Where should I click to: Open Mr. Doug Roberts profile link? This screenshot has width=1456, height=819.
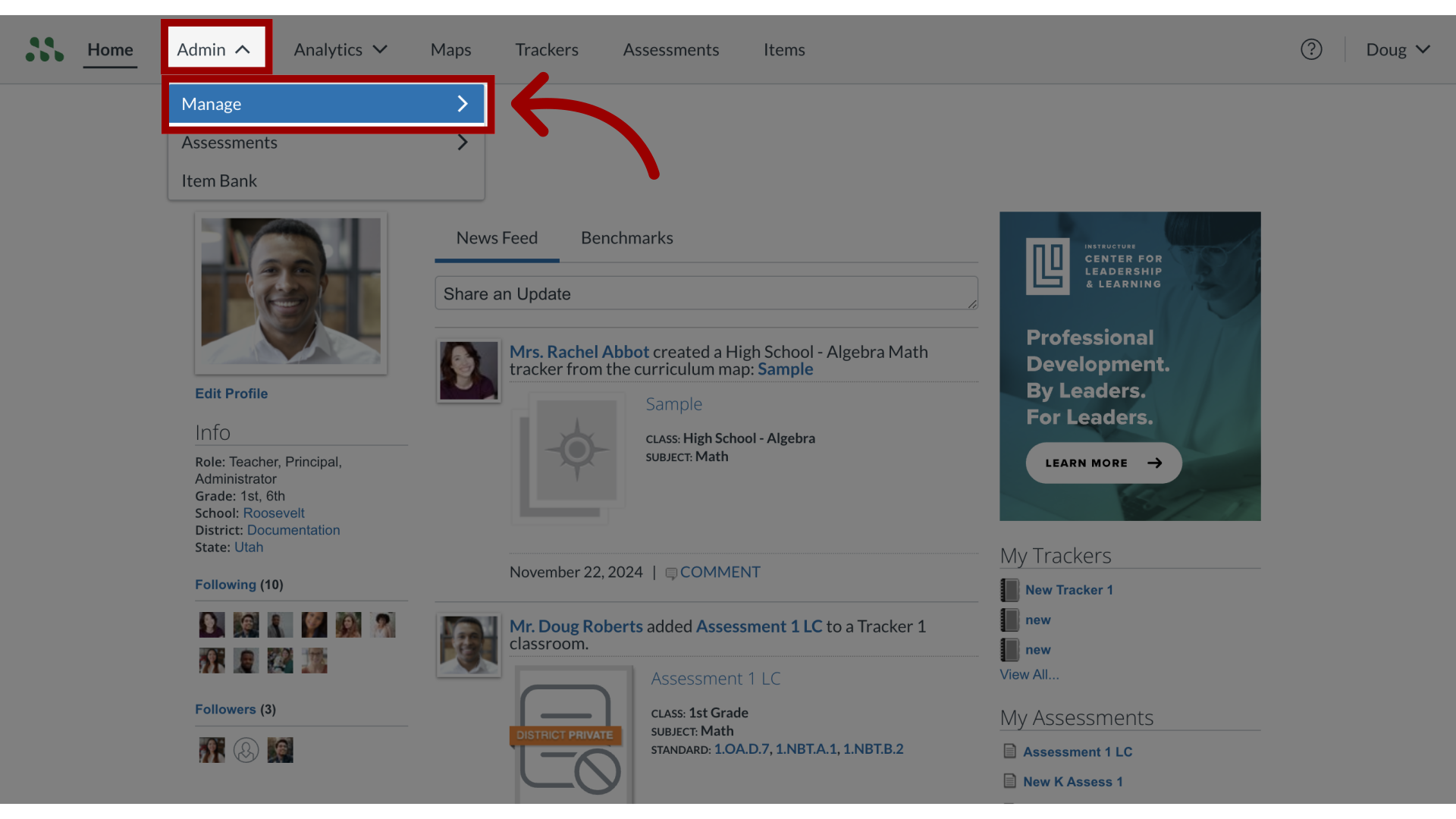coord(576,626)
